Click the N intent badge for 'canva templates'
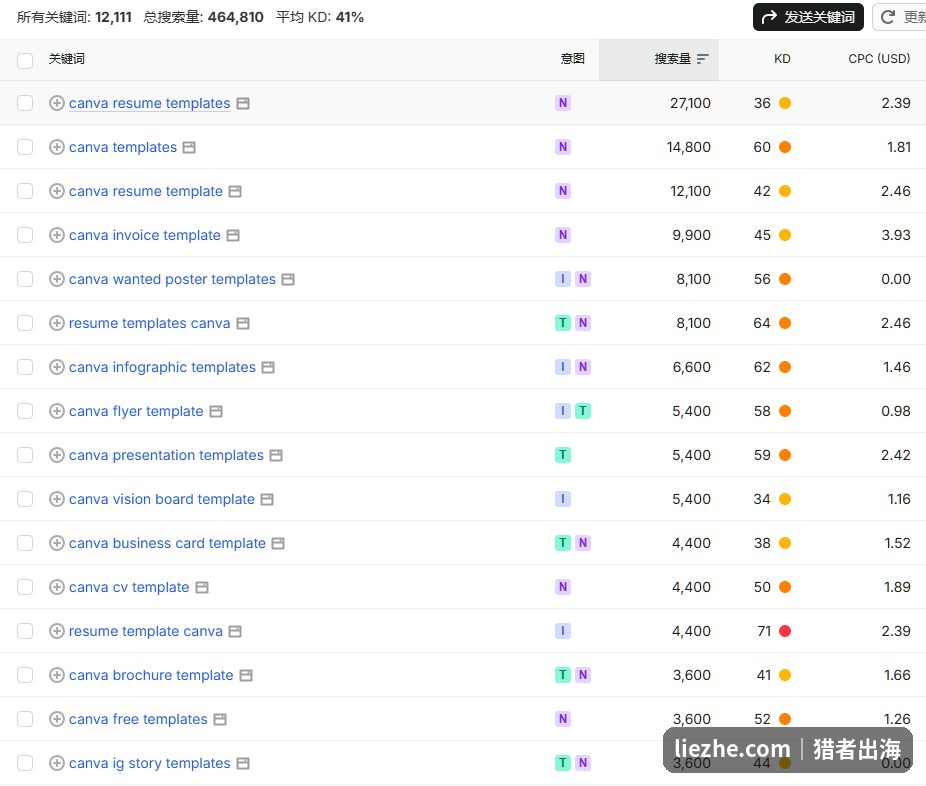Viewport: 926px width, 786px height. (563, 147)
